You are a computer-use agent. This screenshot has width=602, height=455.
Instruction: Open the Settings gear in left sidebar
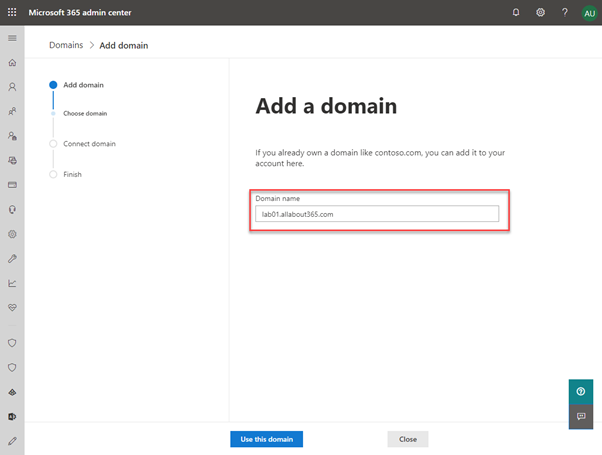[12, 234]
